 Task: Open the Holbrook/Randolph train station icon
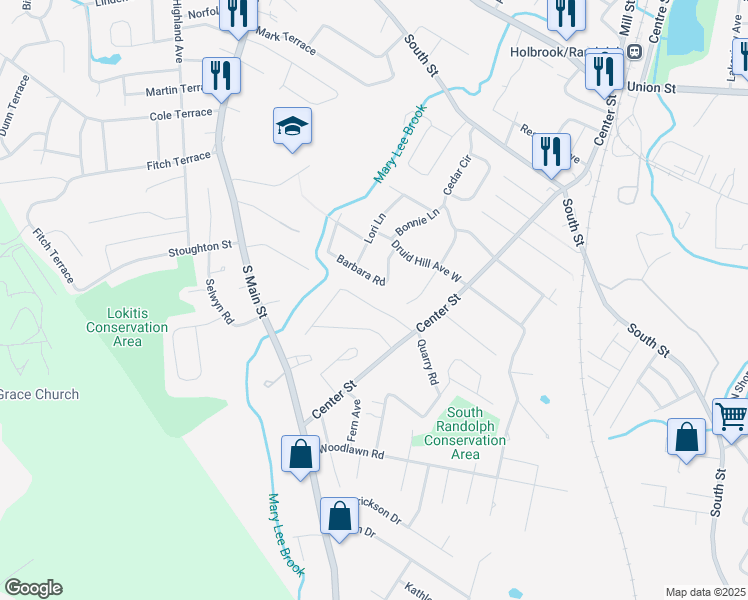[x=635, y=51]
